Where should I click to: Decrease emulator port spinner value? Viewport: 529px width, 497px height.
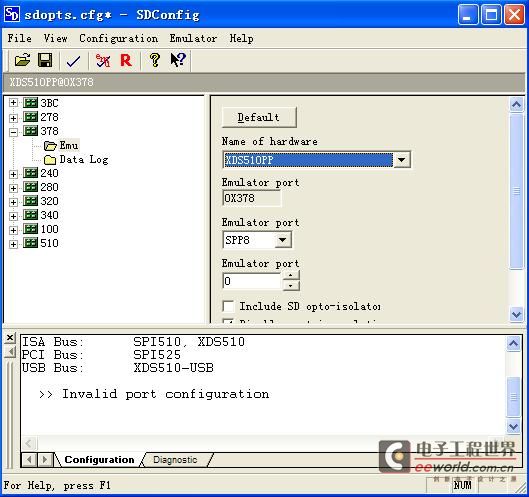click(x=290, y=286)
